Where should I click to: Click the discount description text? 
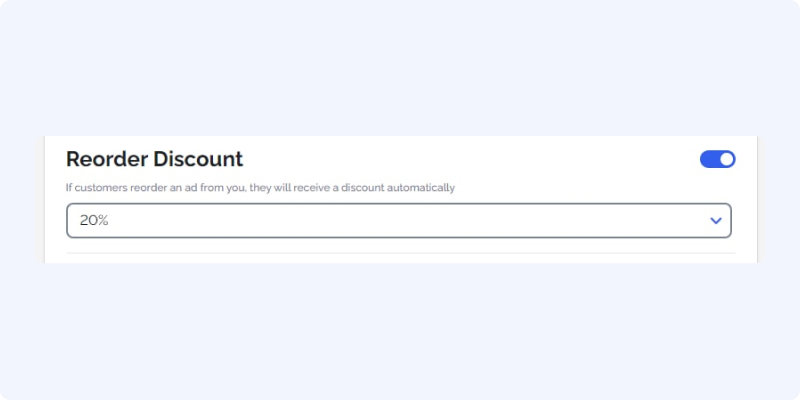click(x=260, y=188)
